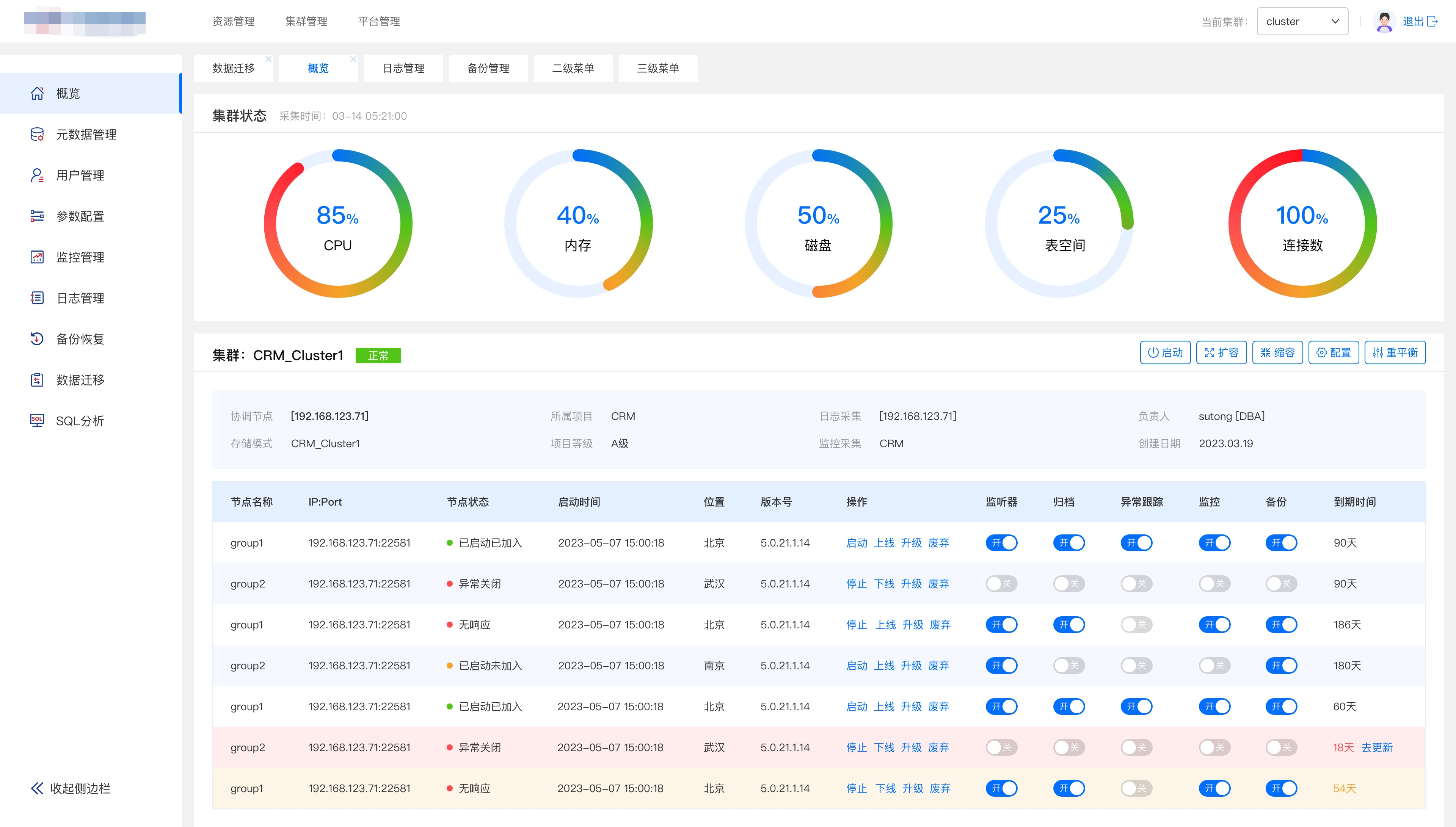Click the 54天 expiry cell

pyautogui.click(x=1345, y=788)
